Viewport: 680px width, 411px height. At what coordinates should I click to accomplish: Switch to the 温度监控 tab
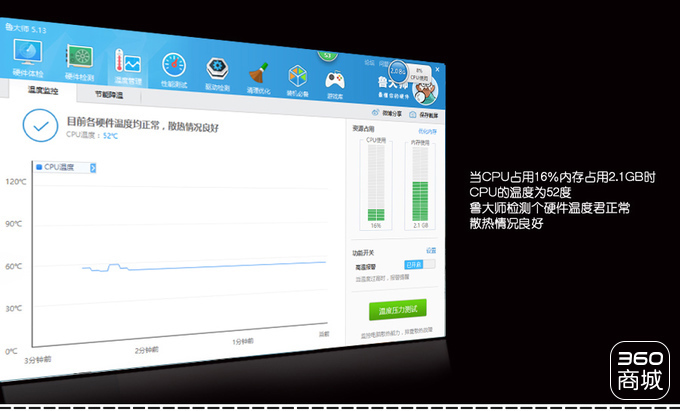pos(42,90)
